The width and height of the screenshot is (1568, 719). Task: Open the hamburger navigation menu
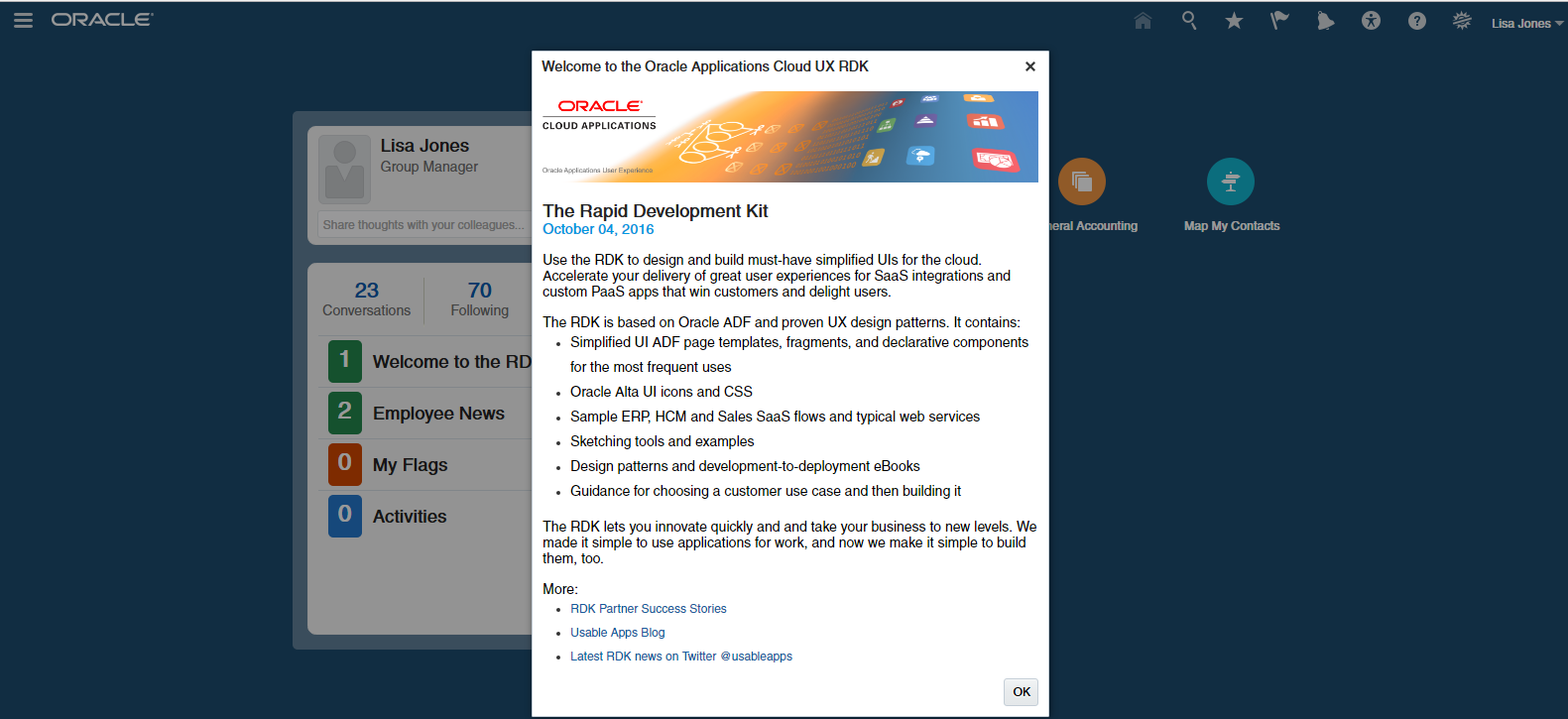coord(23,21)
